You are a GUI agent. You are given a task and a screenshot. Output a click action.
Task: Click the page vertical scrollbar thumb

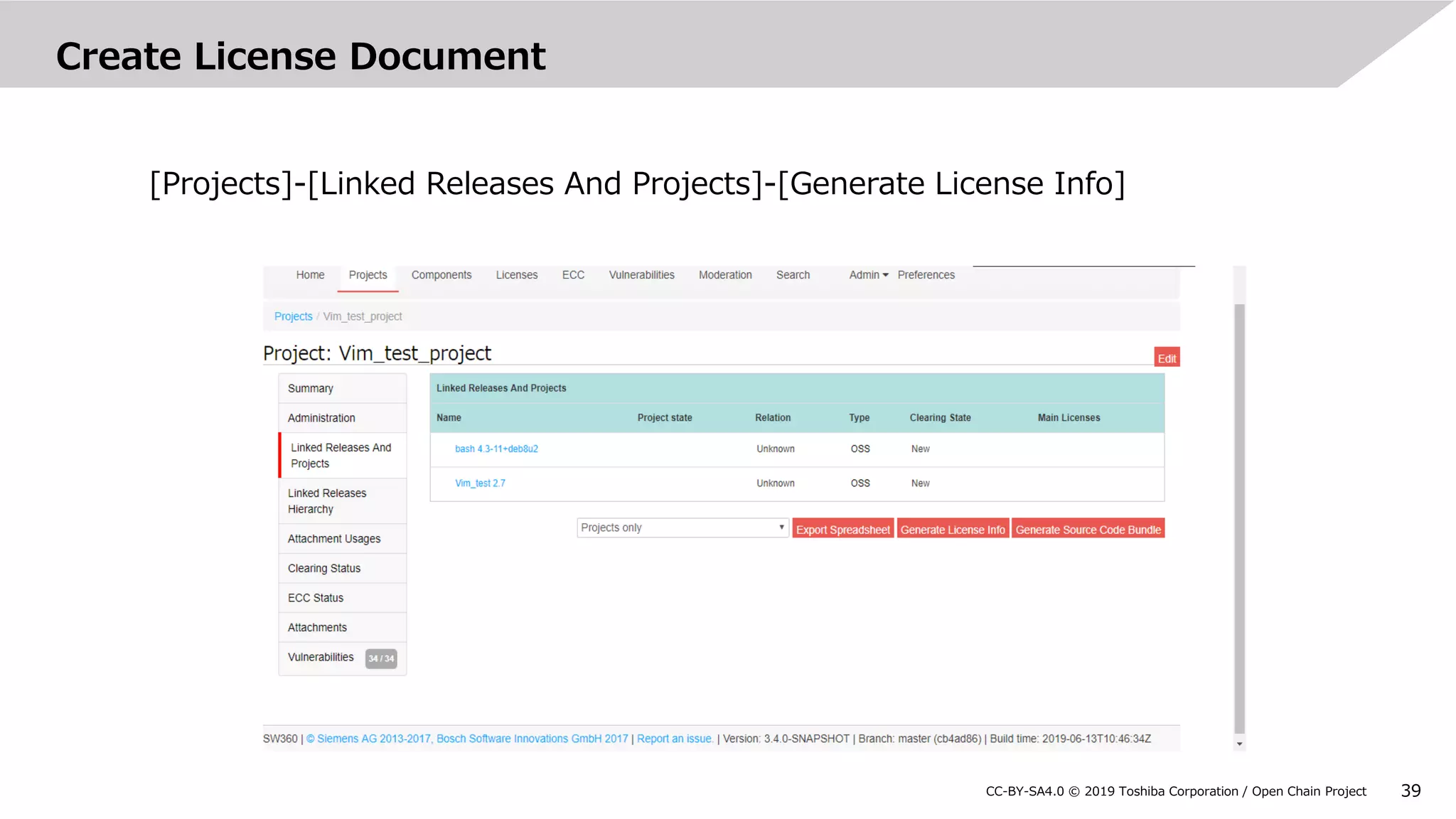[x=1239, y=518]
